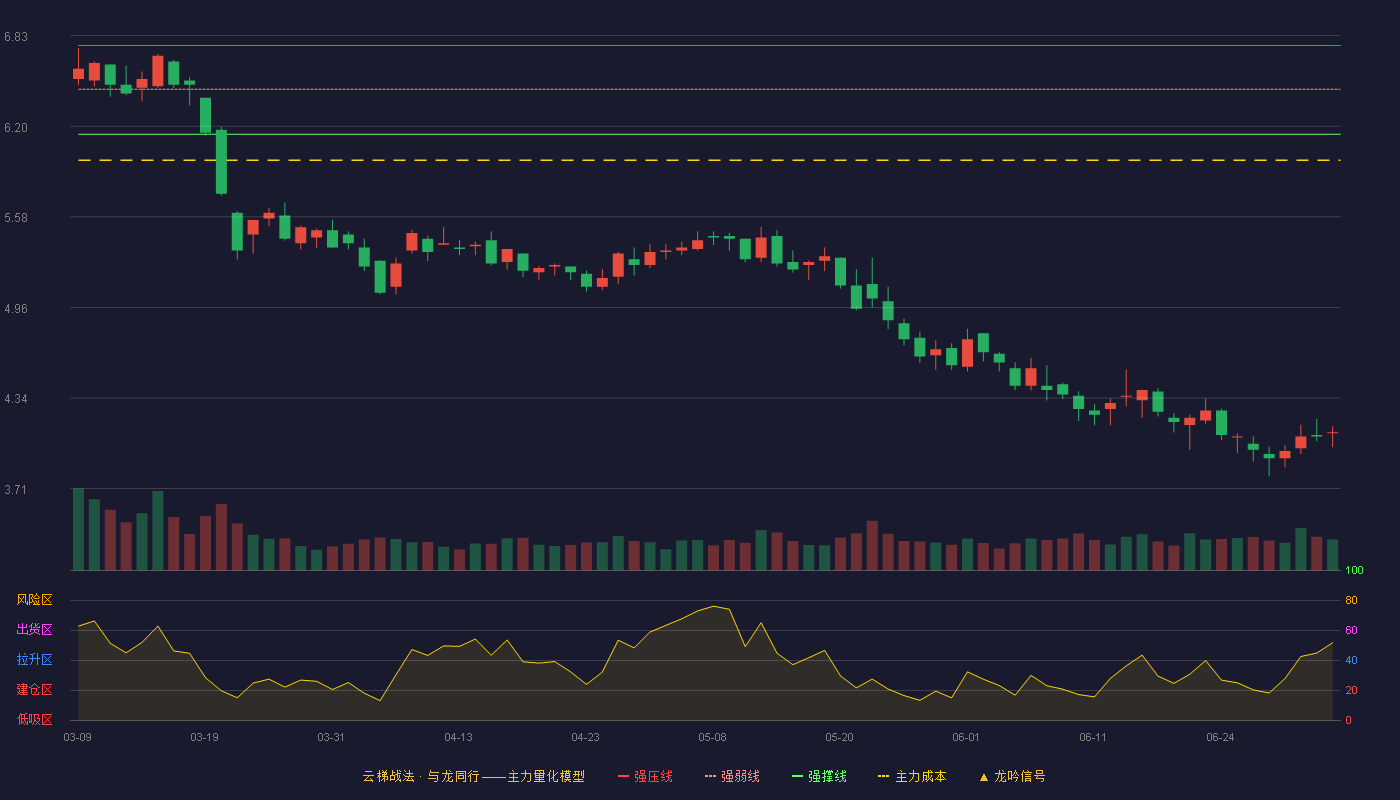This screenshot has width=1400, height=800.
Task: Click the 03-09 date label
Action: click(78, 737)
